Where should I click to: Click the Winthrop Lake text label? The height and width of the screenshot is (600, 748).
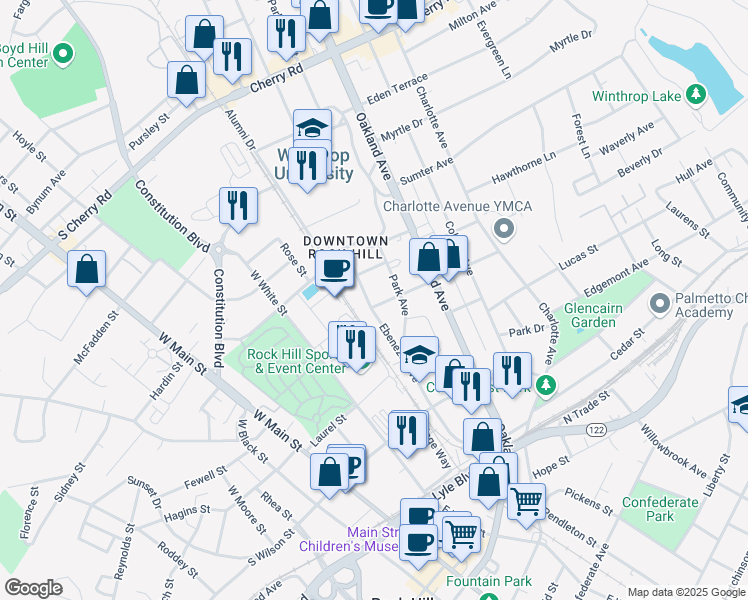[x=636, y=96]
